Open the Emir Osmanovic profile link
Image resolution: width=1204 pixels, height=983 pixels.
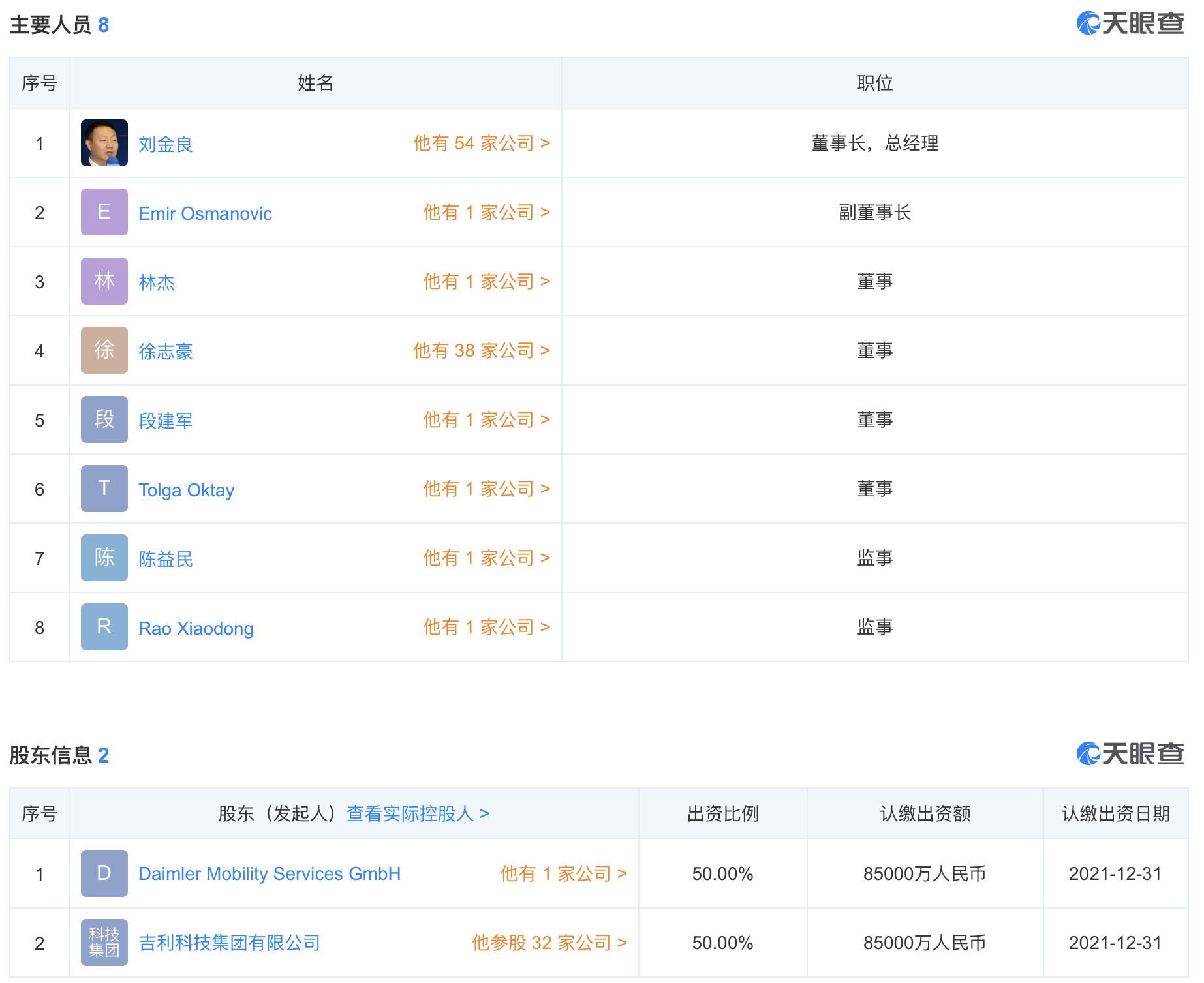[205, 214]
